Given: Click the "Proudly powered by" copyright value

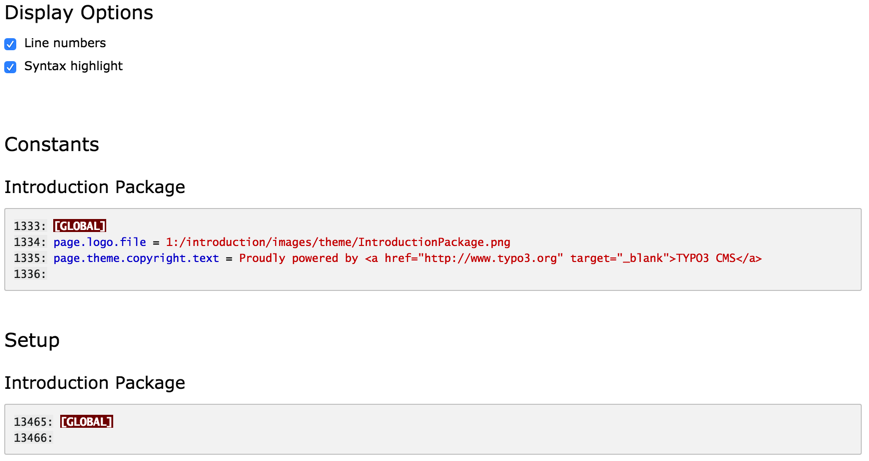Looking at the screenshot, I should (x=298, y=258).
